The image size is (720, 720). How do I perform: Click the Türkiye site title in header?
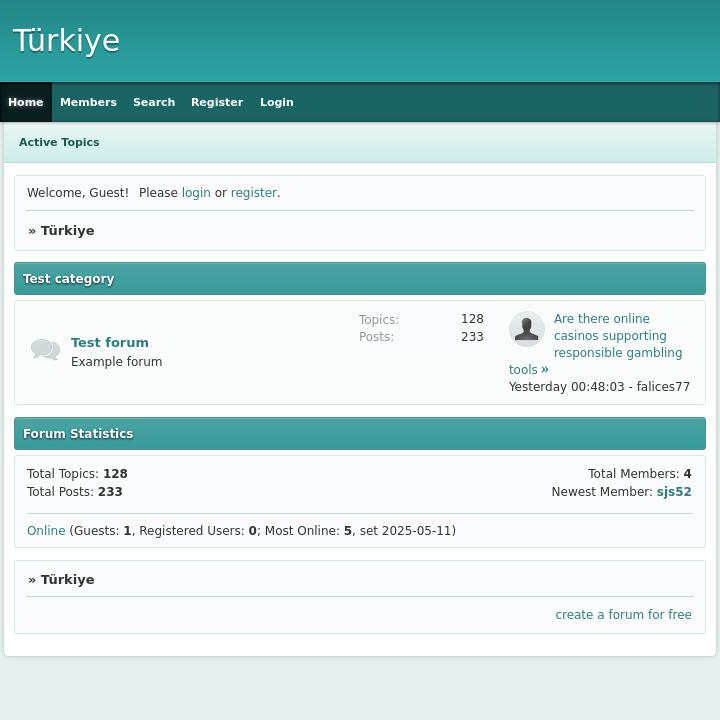pos(66,40)
